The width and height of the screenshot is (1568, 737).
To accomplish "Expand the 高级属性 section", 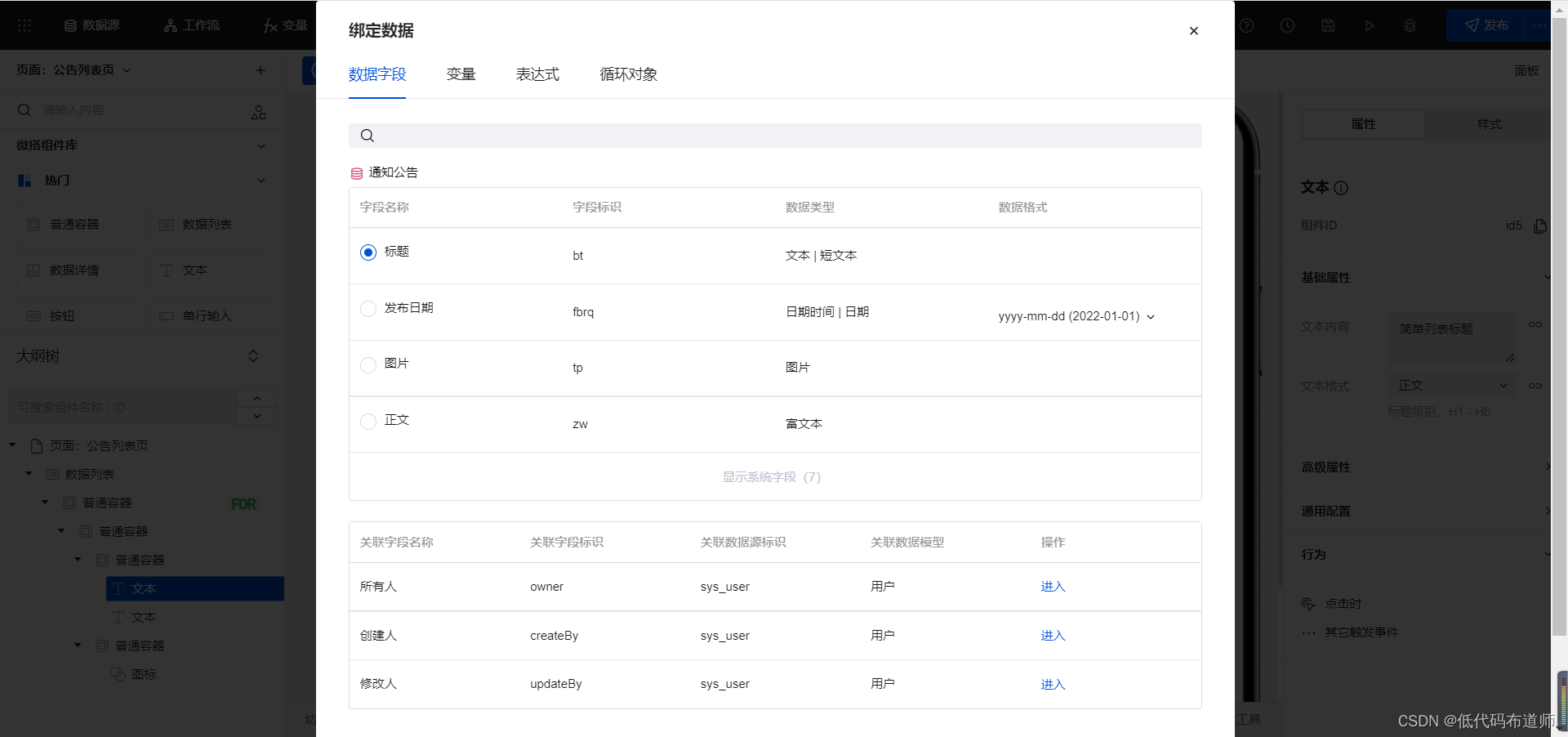I will (1425, 467).
